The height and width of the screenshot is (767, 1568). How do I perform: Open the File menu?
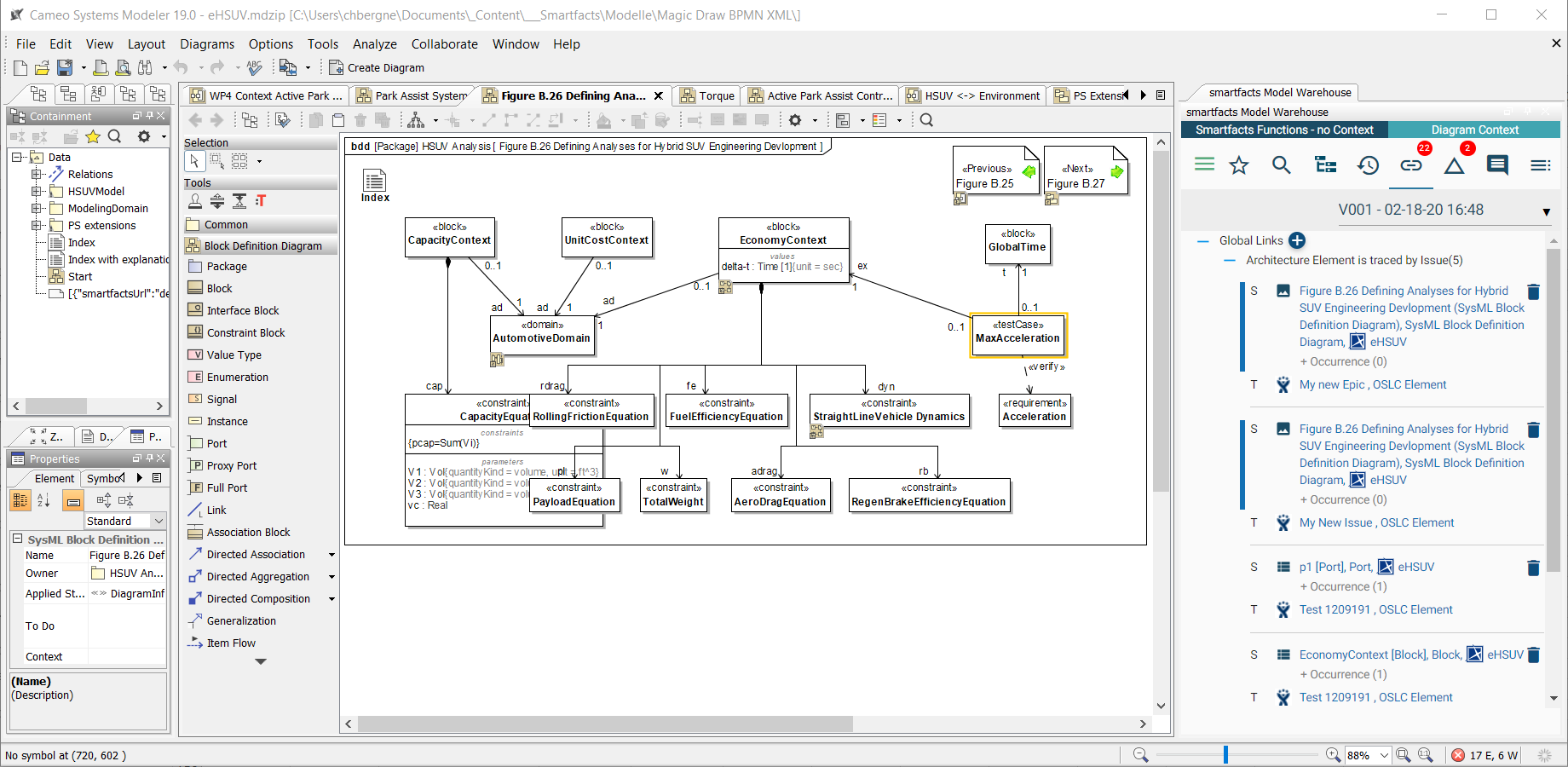tap(26, 44)
